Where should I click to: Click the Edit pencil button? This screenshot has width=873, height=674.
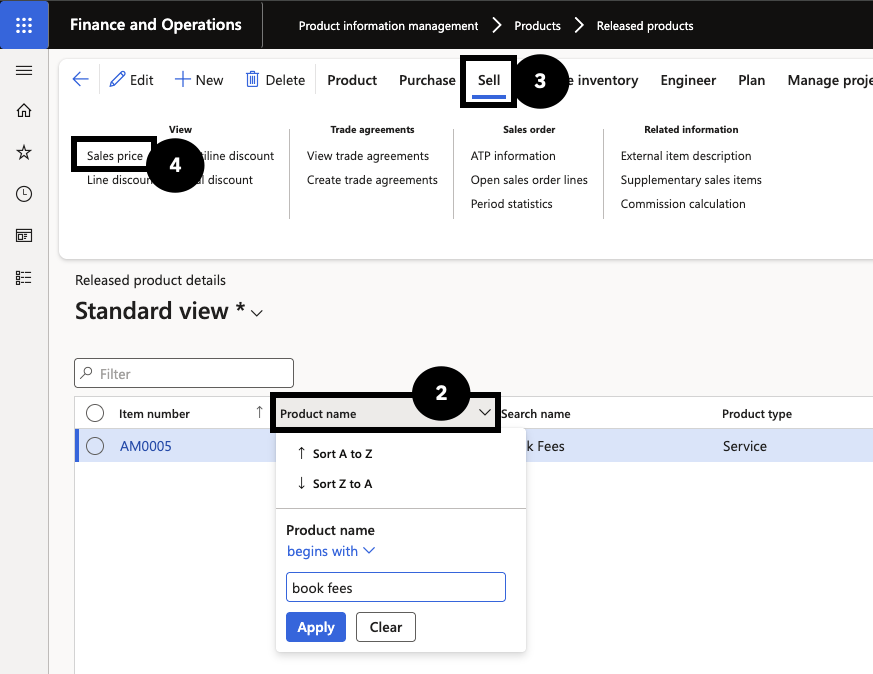pyautogui.click(x=131, y=80)
